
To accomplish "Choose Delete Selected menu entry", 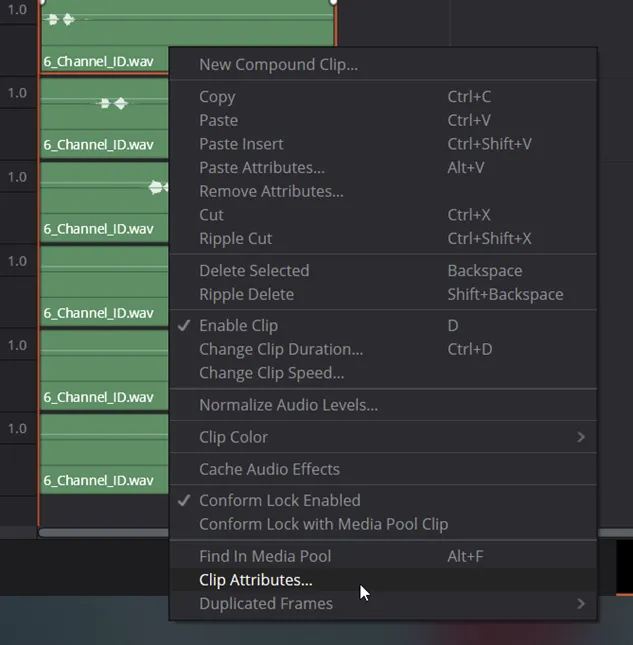I will [383, 271].
